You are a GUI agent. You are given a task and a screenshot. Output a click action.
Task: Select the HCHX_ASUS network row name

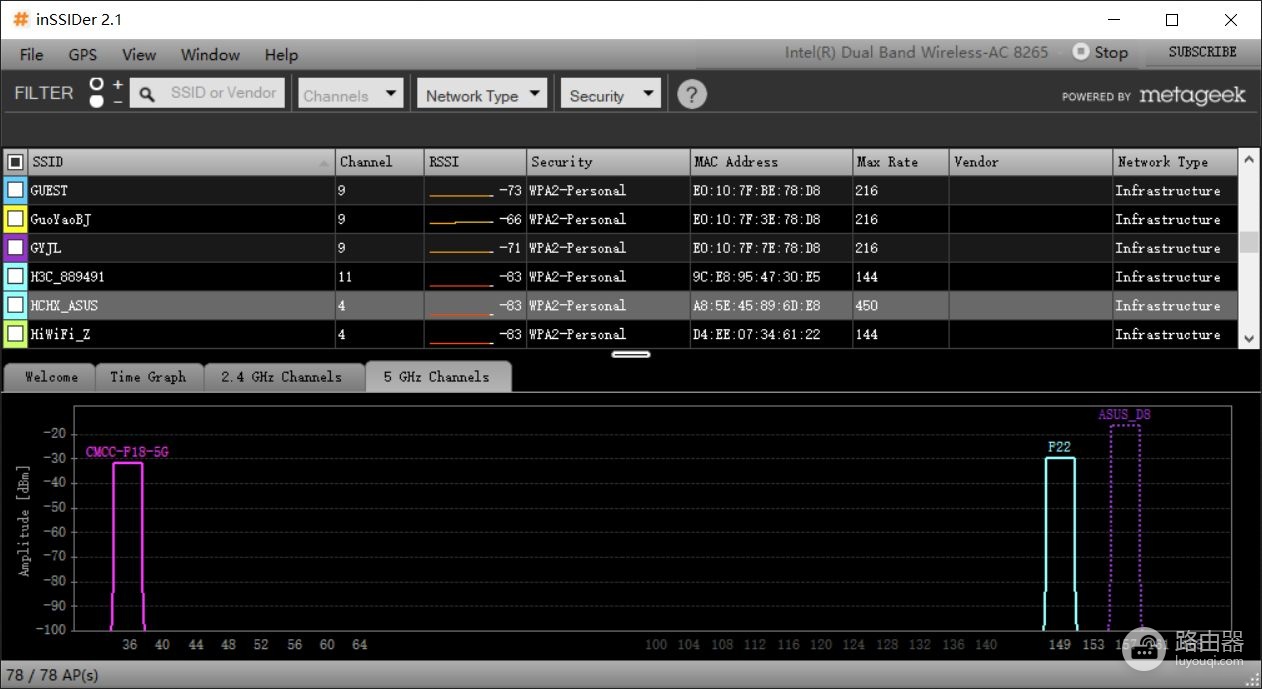[x=65, y=306]
